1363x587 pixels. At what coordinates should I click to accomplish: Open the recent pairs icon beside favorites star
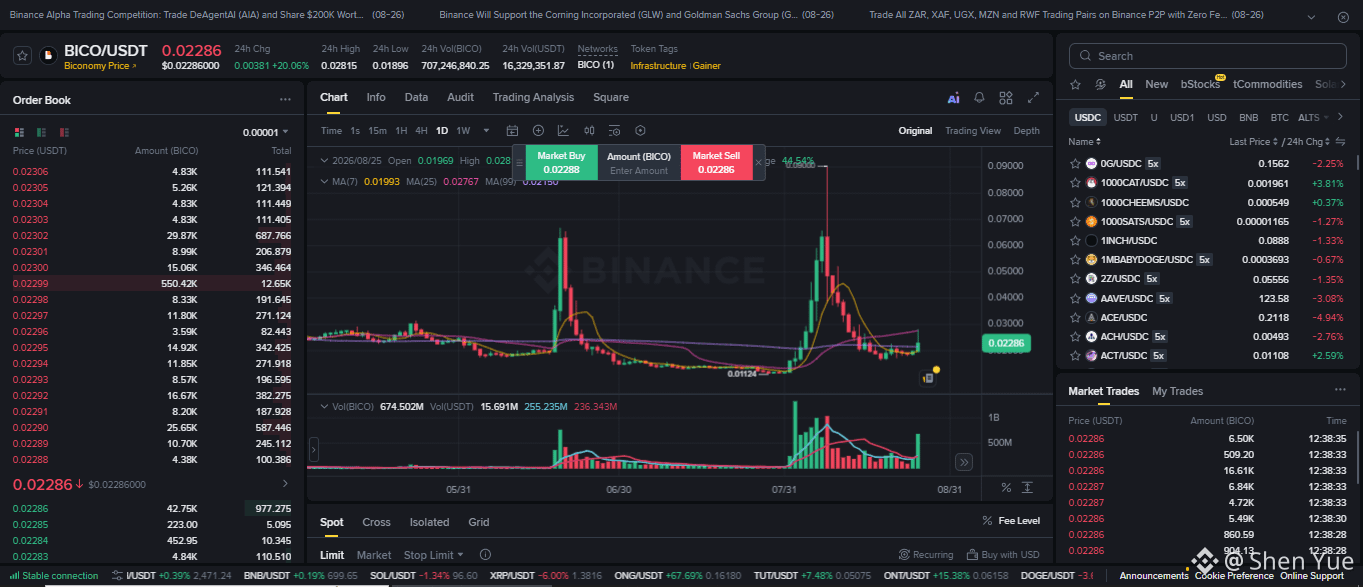click(x=1100, y=85)
